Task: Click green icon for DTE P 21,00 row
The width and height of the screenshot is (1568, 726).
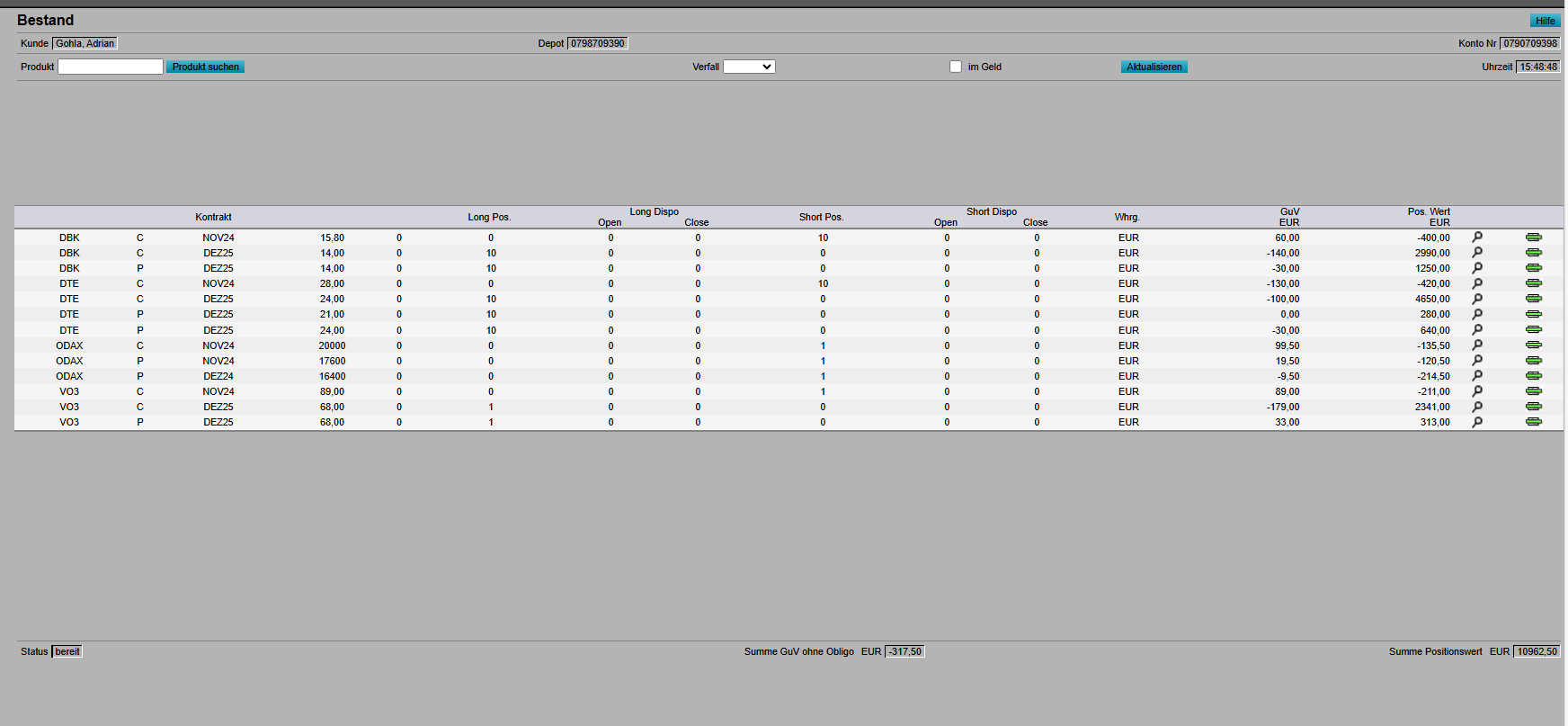Action: click(x=1533, y=314)
